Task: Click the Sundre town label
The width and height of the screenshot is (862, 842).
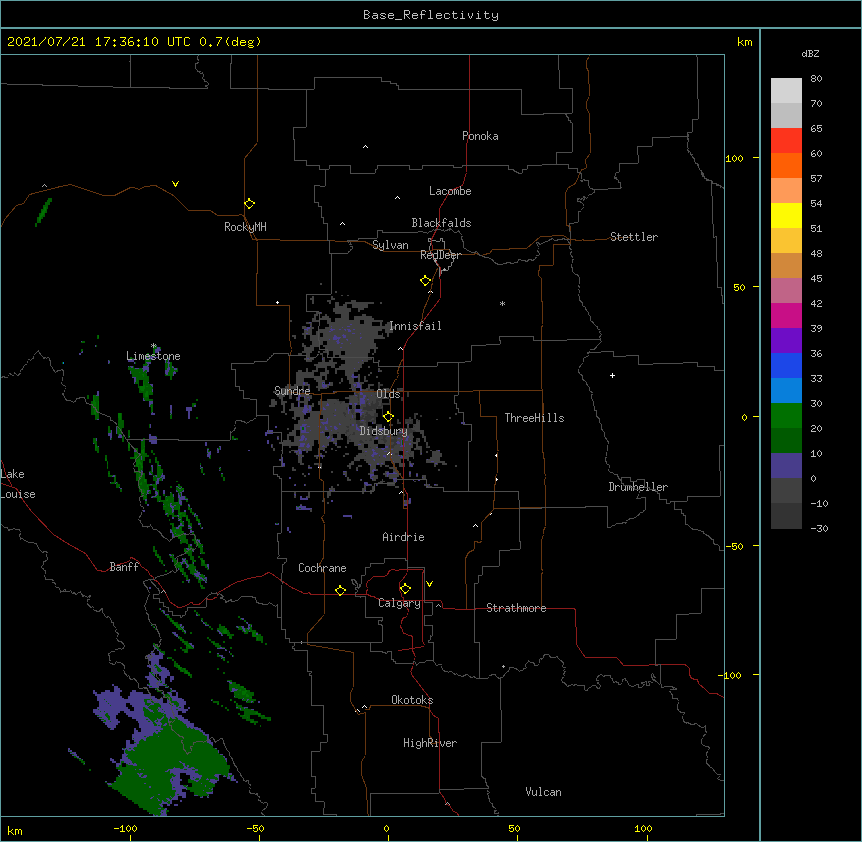Action: (292, 391)
